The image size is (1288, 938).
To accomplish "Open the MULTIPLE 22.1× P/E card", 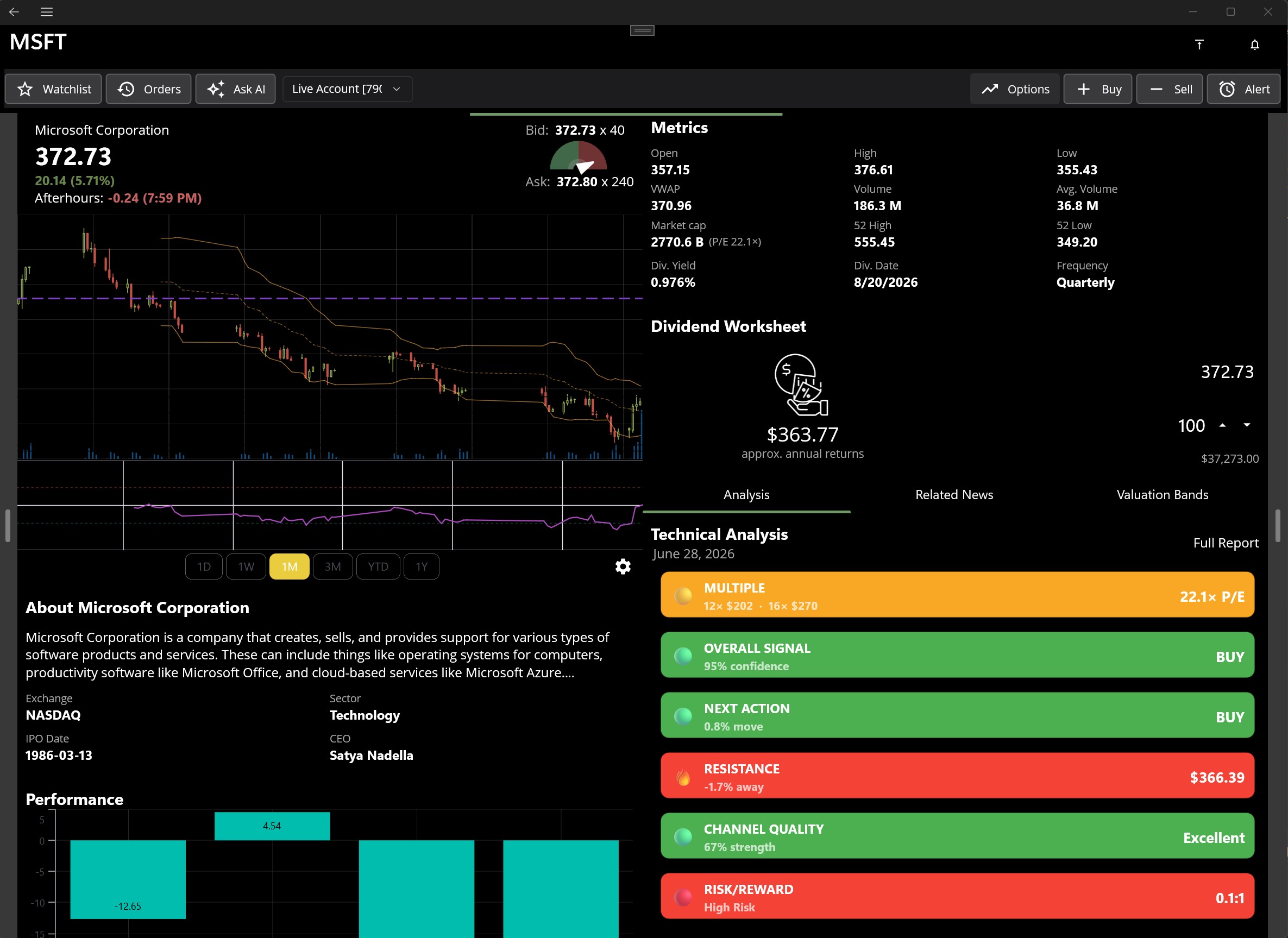I will (x=958, y=595).
